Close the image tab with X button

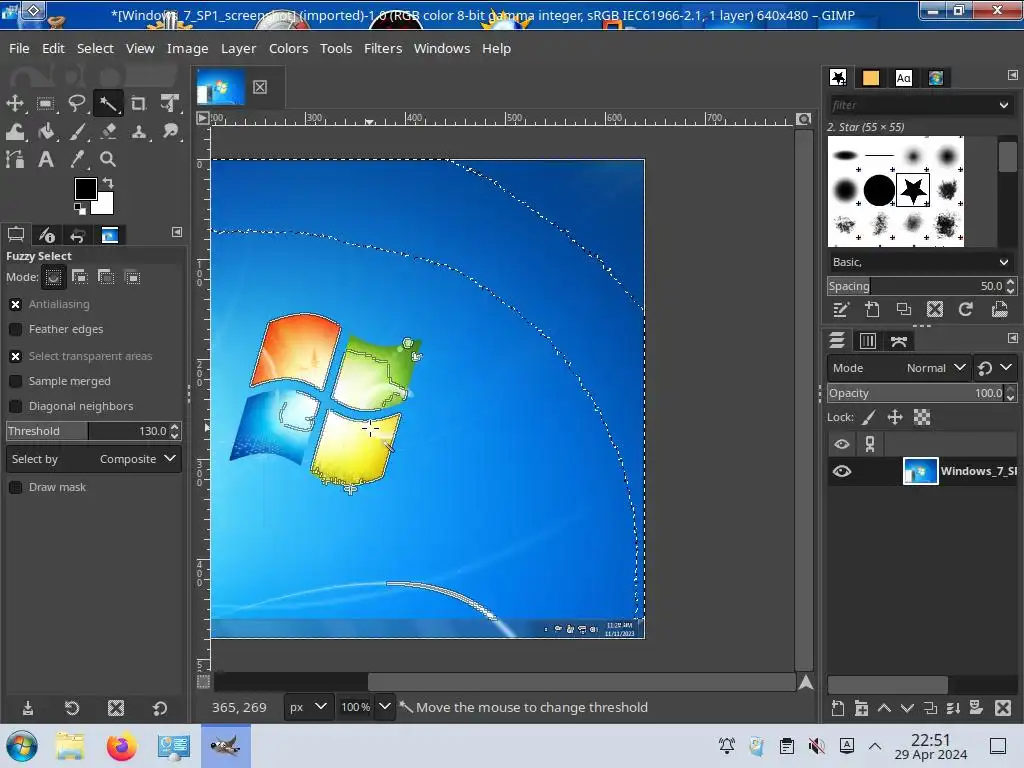260,87
